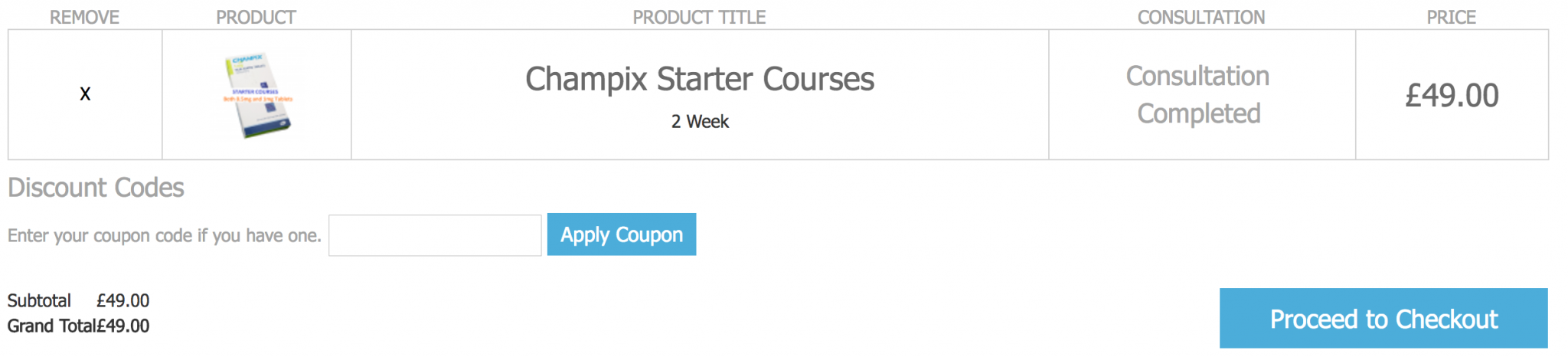1568x357 pixels.
Task: Click the Consultation Completed status text
Action: (1198, 95)
